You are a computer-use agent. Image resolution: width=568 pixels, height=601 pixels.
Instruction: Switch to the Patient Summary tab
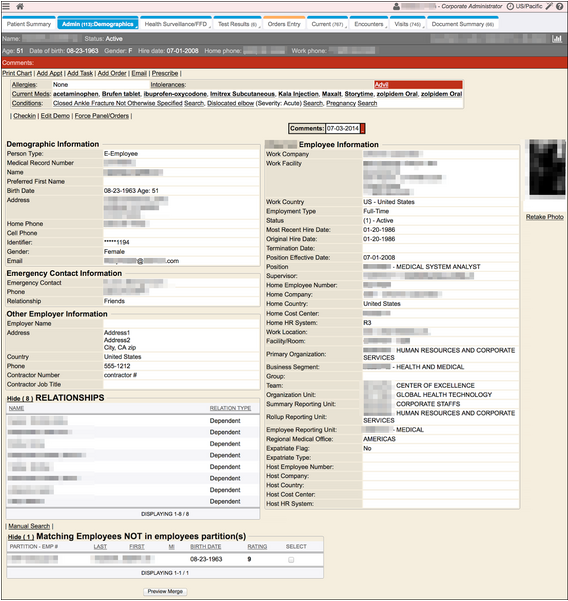click(x=29, y=24)
